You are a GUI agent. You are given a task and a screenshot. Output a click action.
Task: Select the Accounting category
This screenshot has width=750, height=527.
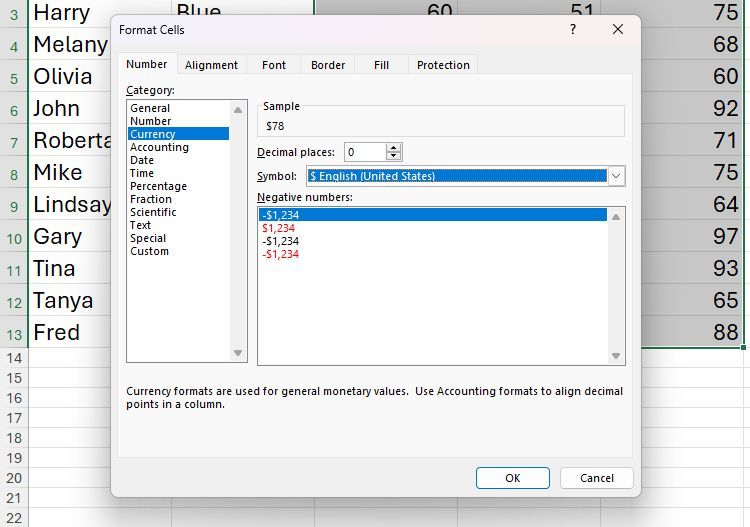159,147
